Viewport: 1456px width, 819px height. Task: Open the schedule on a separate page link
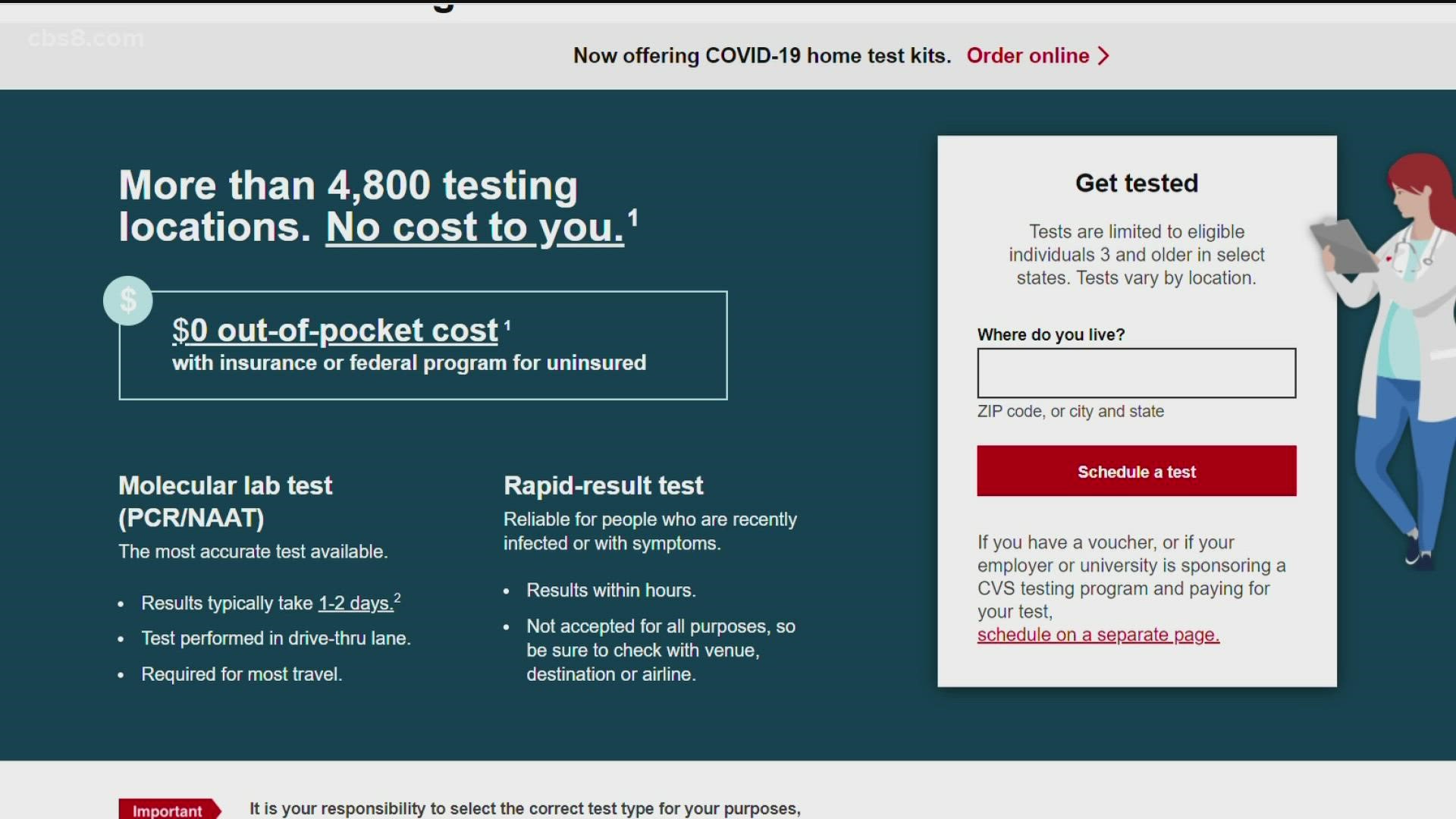pyautogui.click(x=1098, y=635)
